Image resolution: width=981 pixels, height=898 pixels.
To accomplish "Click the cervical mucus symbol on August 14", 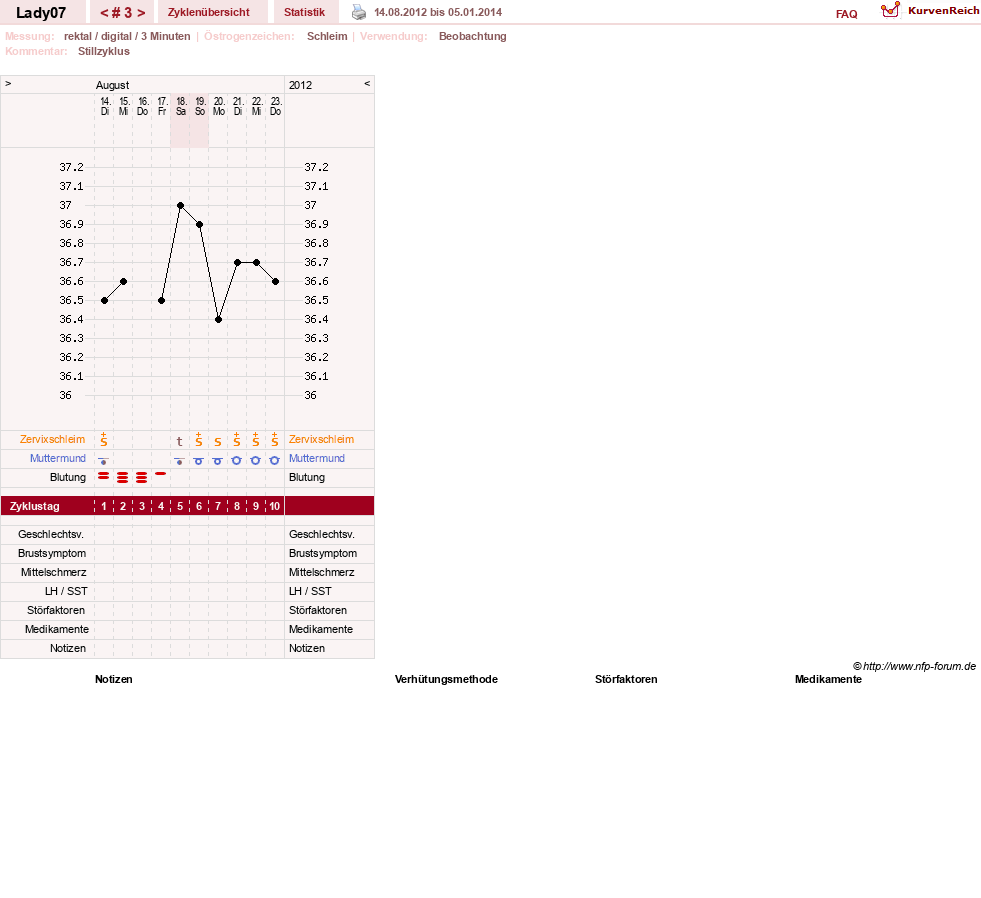I will (x=104, y=439).
